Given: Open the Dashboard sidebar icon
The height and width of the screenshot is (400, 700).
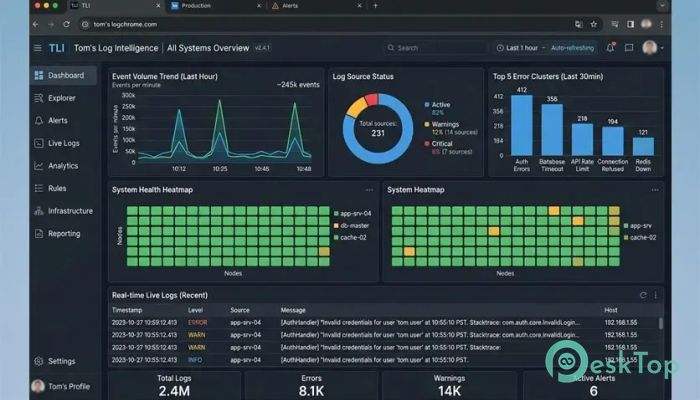Looking at the screenshot, I should coord(39,75).
